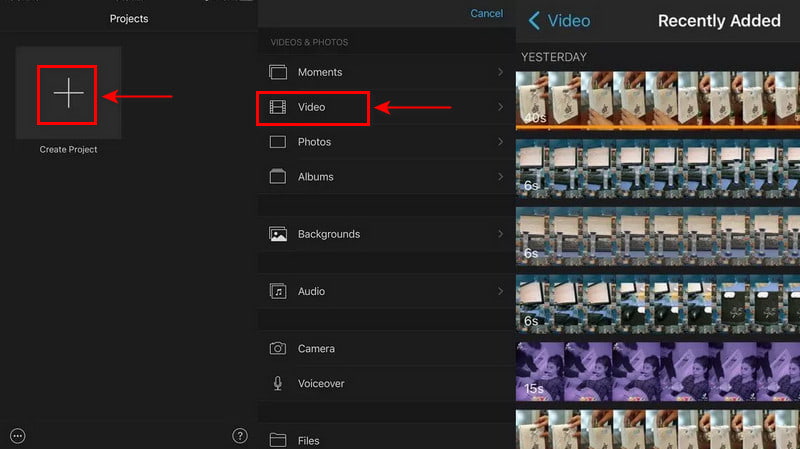The height and width of the screenshot is (449, 800).
Task: Tap the plus icon to create project
Action: coord(68,93)
